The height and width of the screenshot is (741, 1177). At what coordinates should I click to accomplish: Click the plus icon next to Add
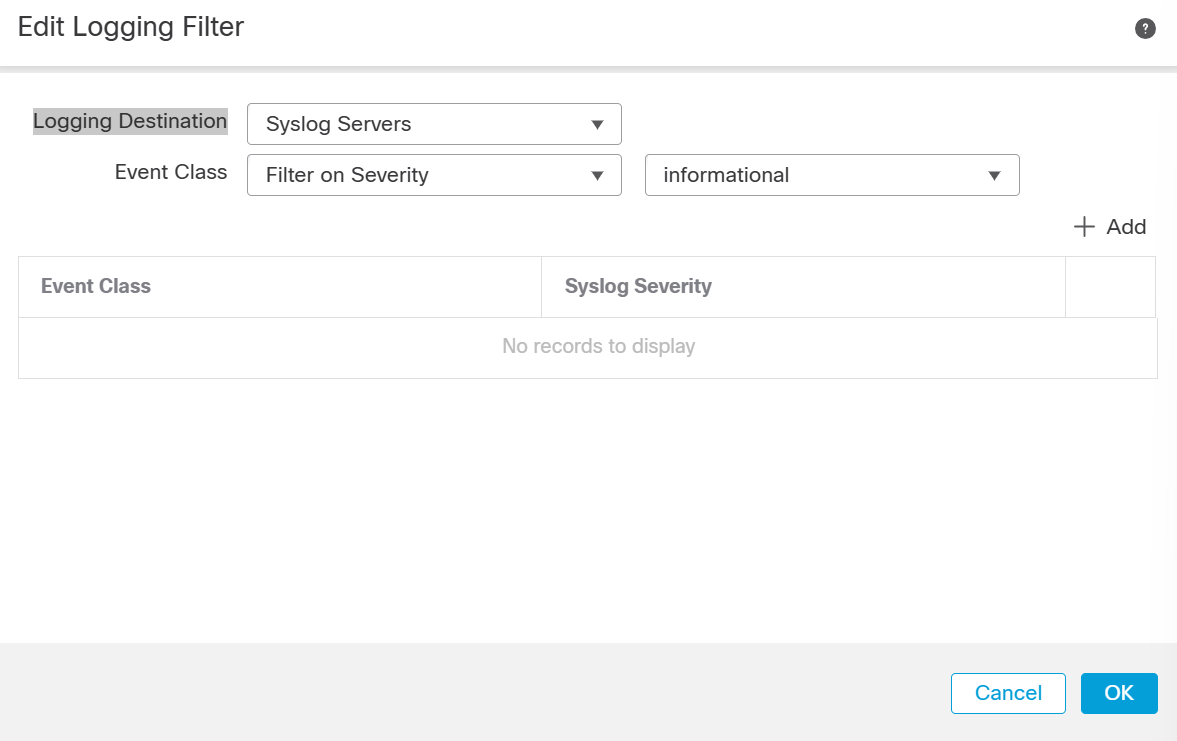[x=1083, y=226]
